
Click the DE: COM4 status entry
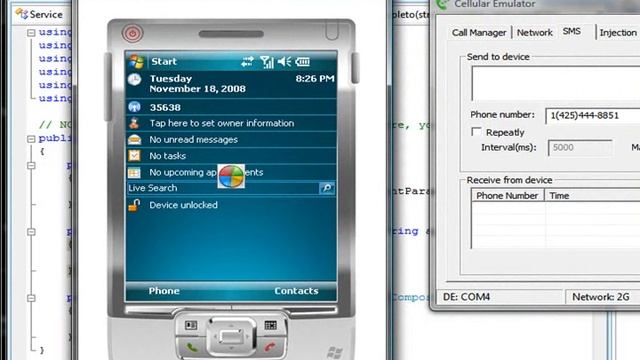[500, 297]
